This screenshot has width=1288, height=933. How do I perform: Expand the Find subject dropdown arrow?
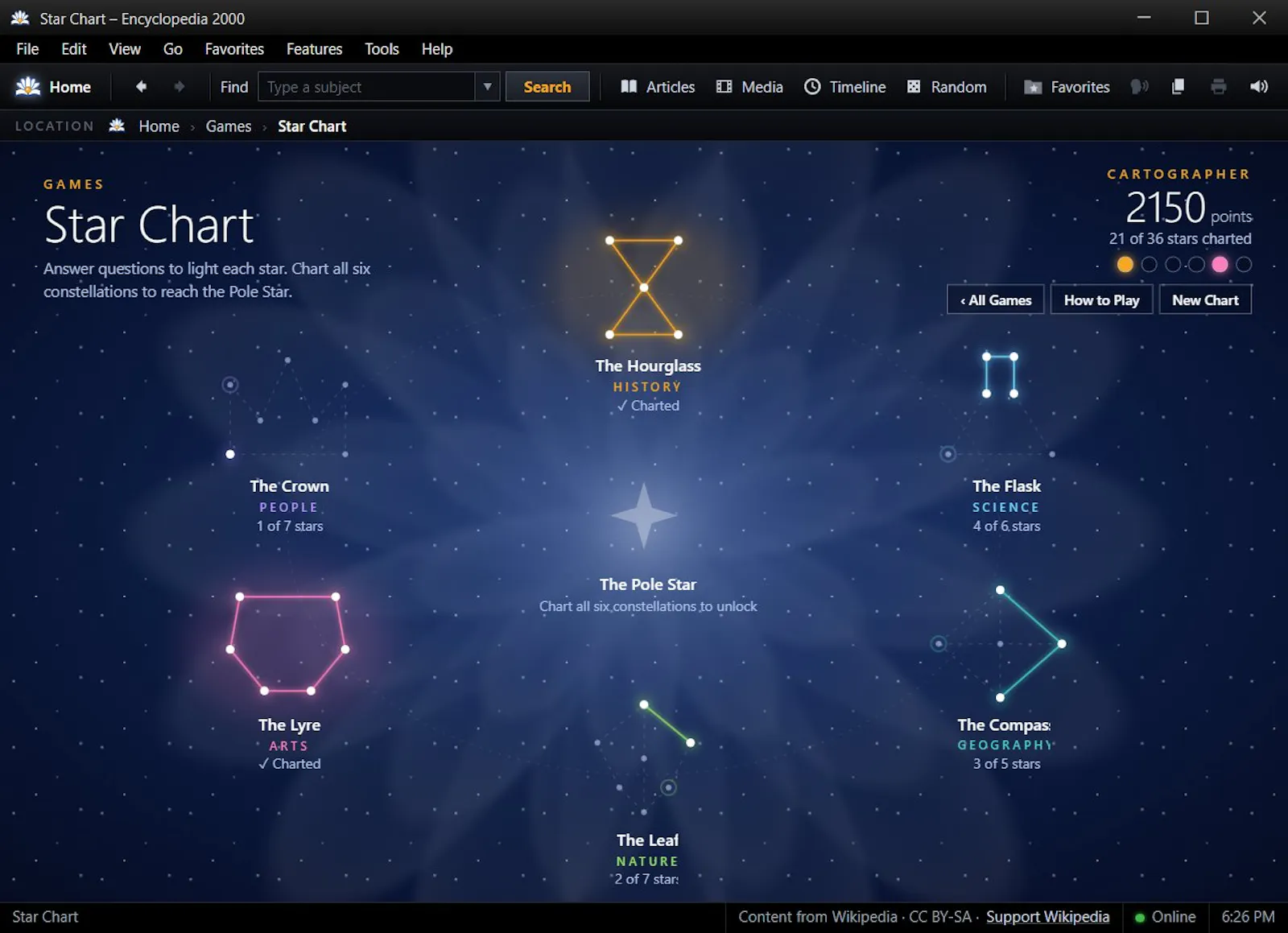click(487, 87)
